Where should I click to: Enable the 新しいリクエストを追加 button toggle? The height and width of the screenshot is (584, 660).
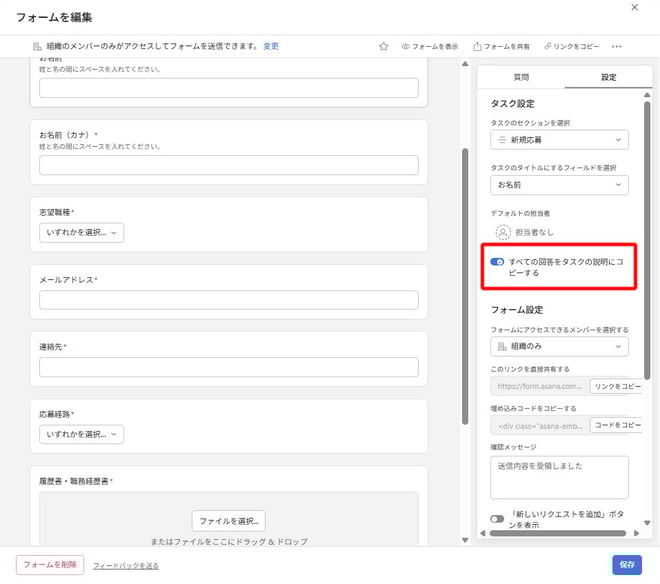pyautogui.click(x=497, y=519)
